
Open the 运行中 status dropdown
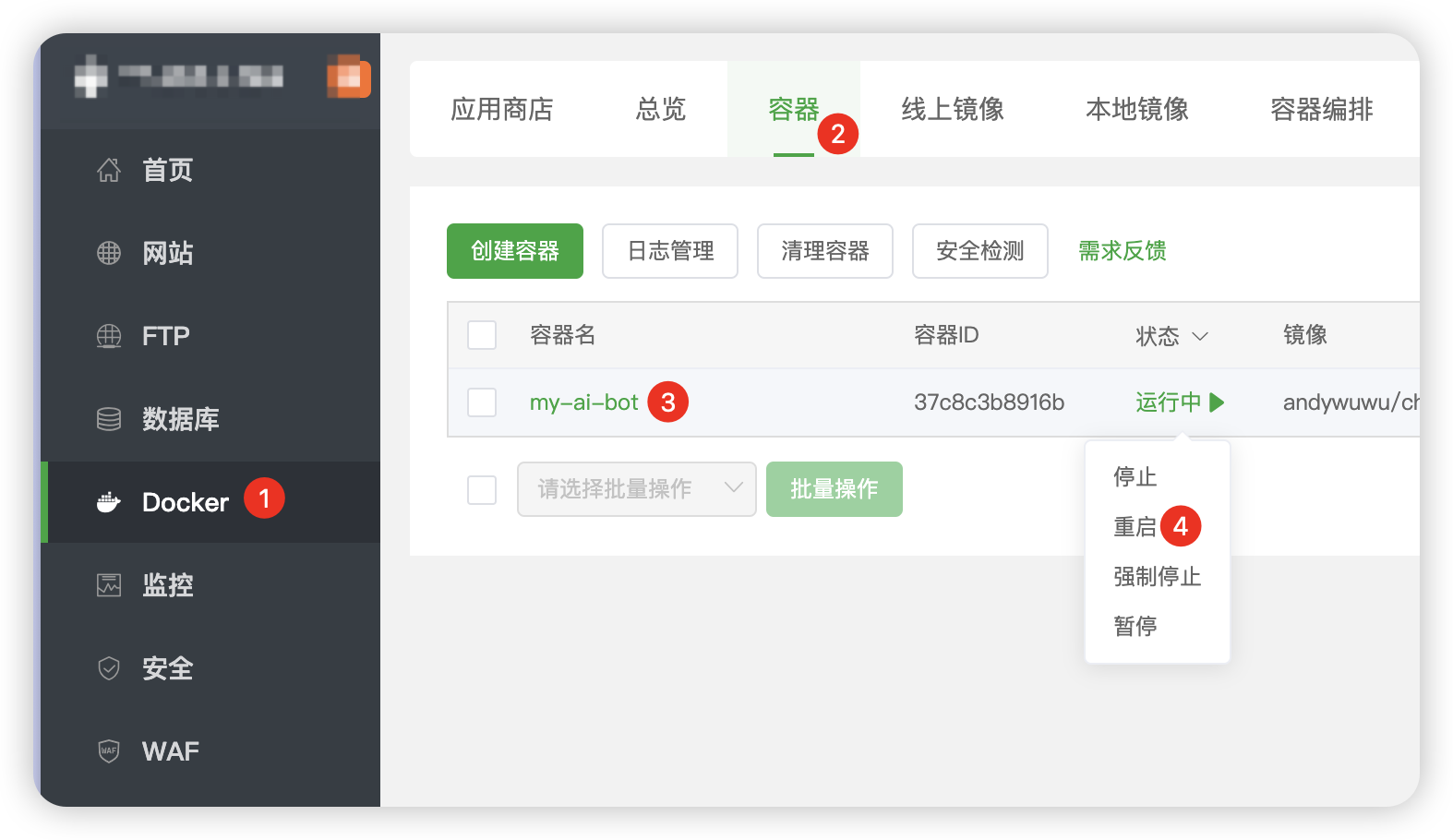tap(1168, 402)
